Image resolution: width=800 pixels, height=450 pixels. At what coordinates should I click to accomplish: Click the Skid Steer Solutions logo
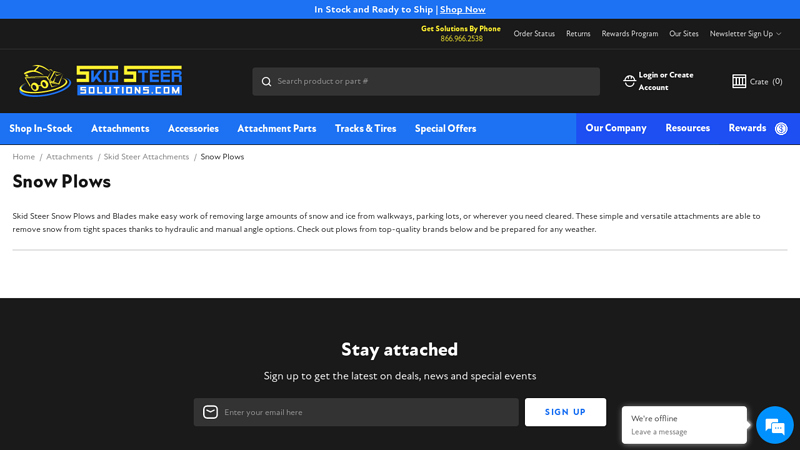tap(100, 81)
